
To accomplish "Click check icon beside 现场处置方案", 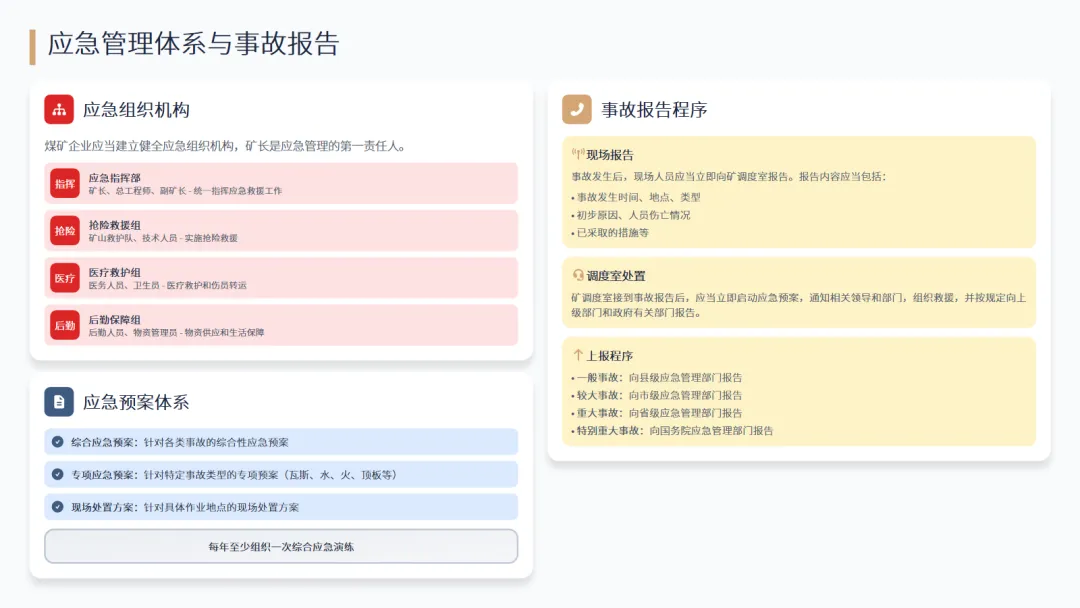I will point(58,507).
